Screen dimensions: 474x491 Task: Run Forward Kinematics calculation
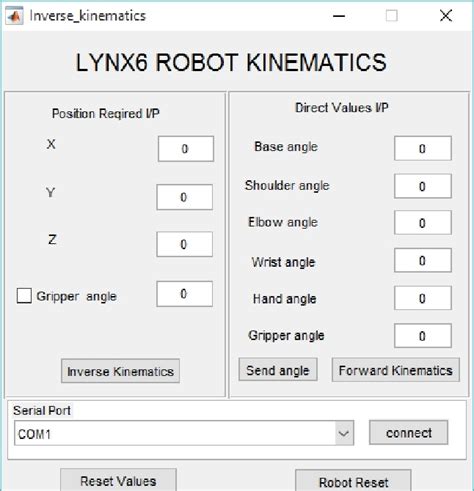[x=396, y=370]
